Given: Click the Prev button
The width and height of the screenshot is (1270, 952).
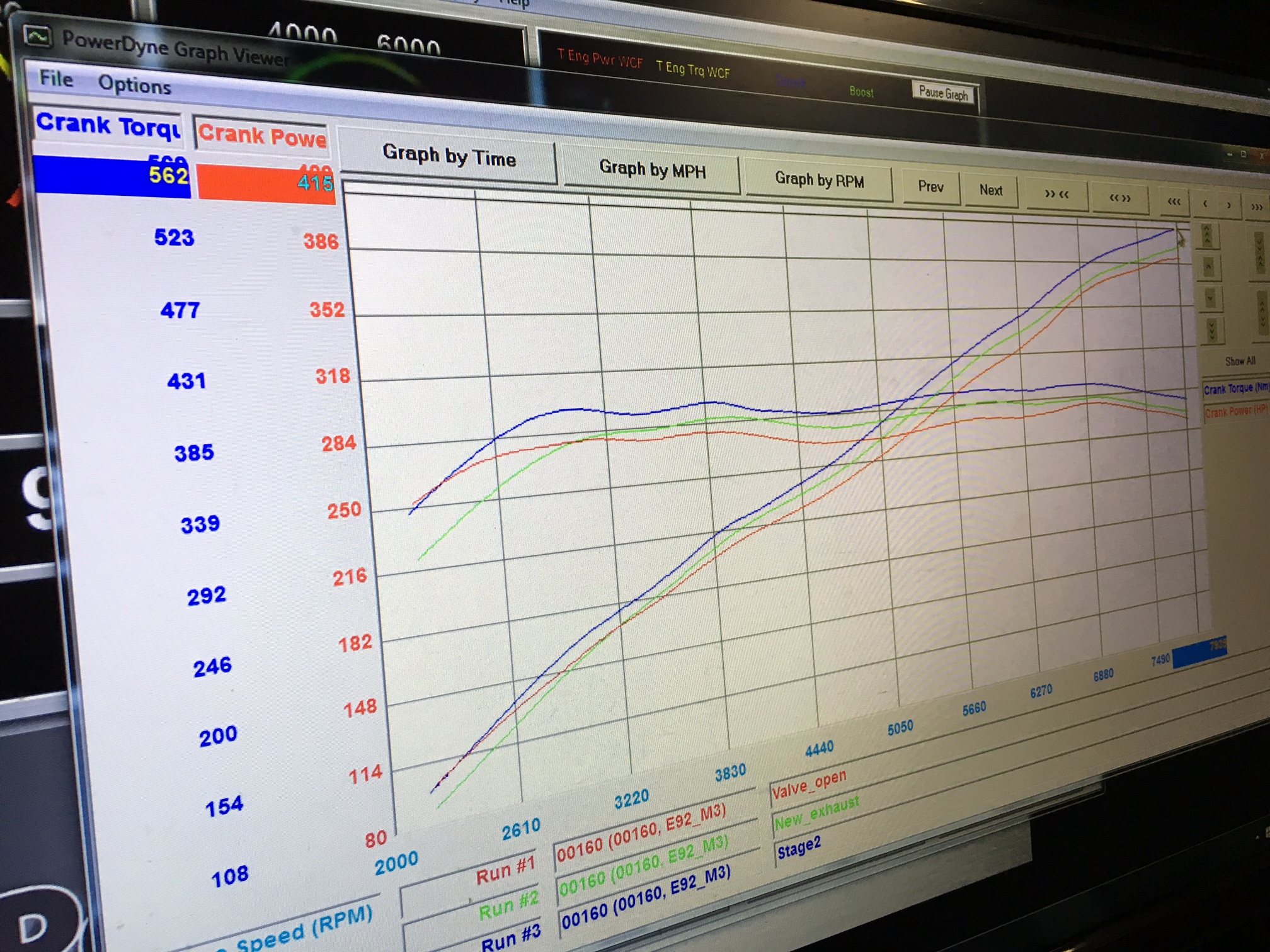Looking at the screenshot, I should pos(930,187).
